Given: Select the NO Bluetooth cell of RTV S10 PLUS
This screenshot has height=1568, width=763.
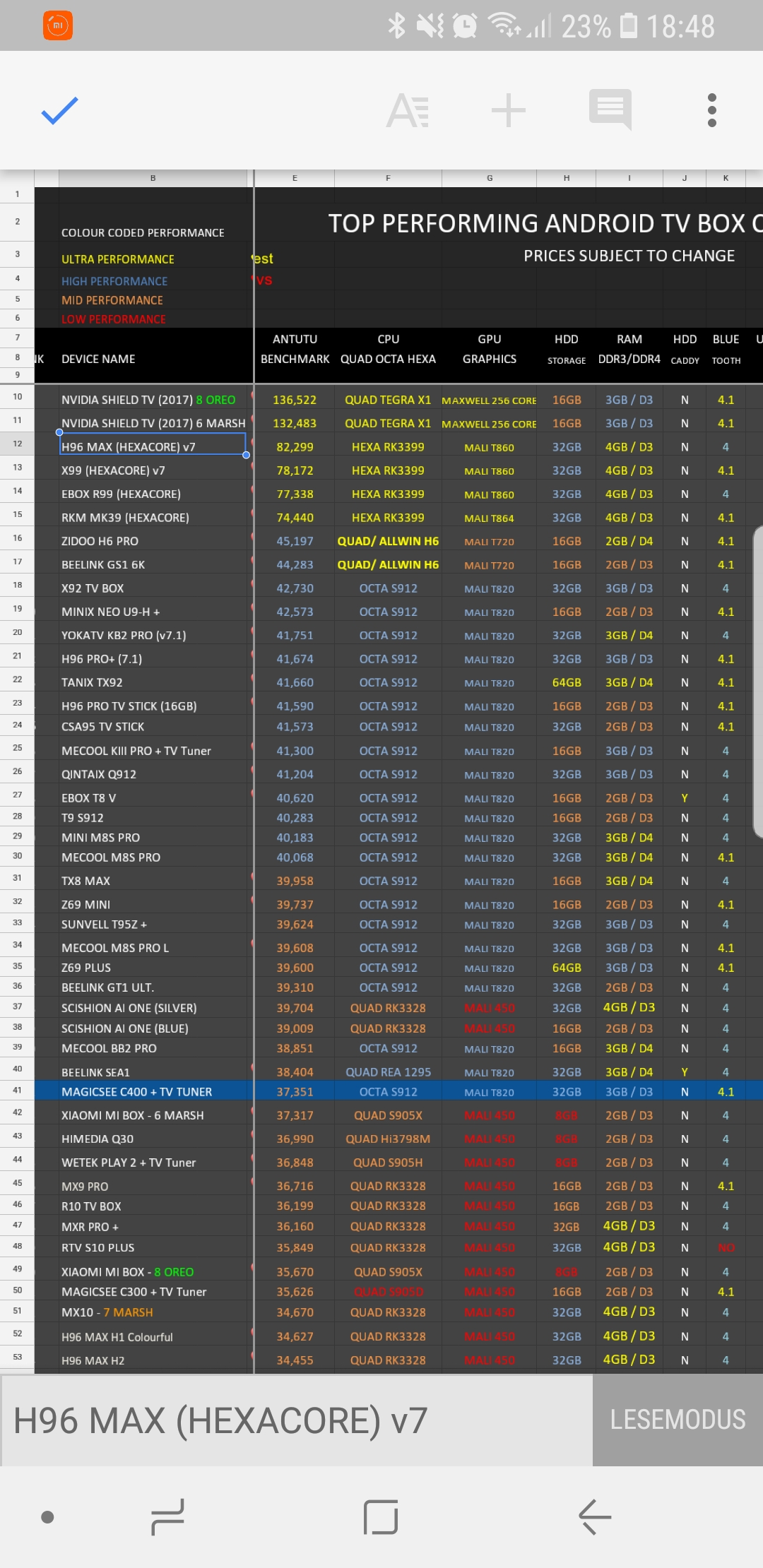Looking at the screenshot, I should point(726,1247).
